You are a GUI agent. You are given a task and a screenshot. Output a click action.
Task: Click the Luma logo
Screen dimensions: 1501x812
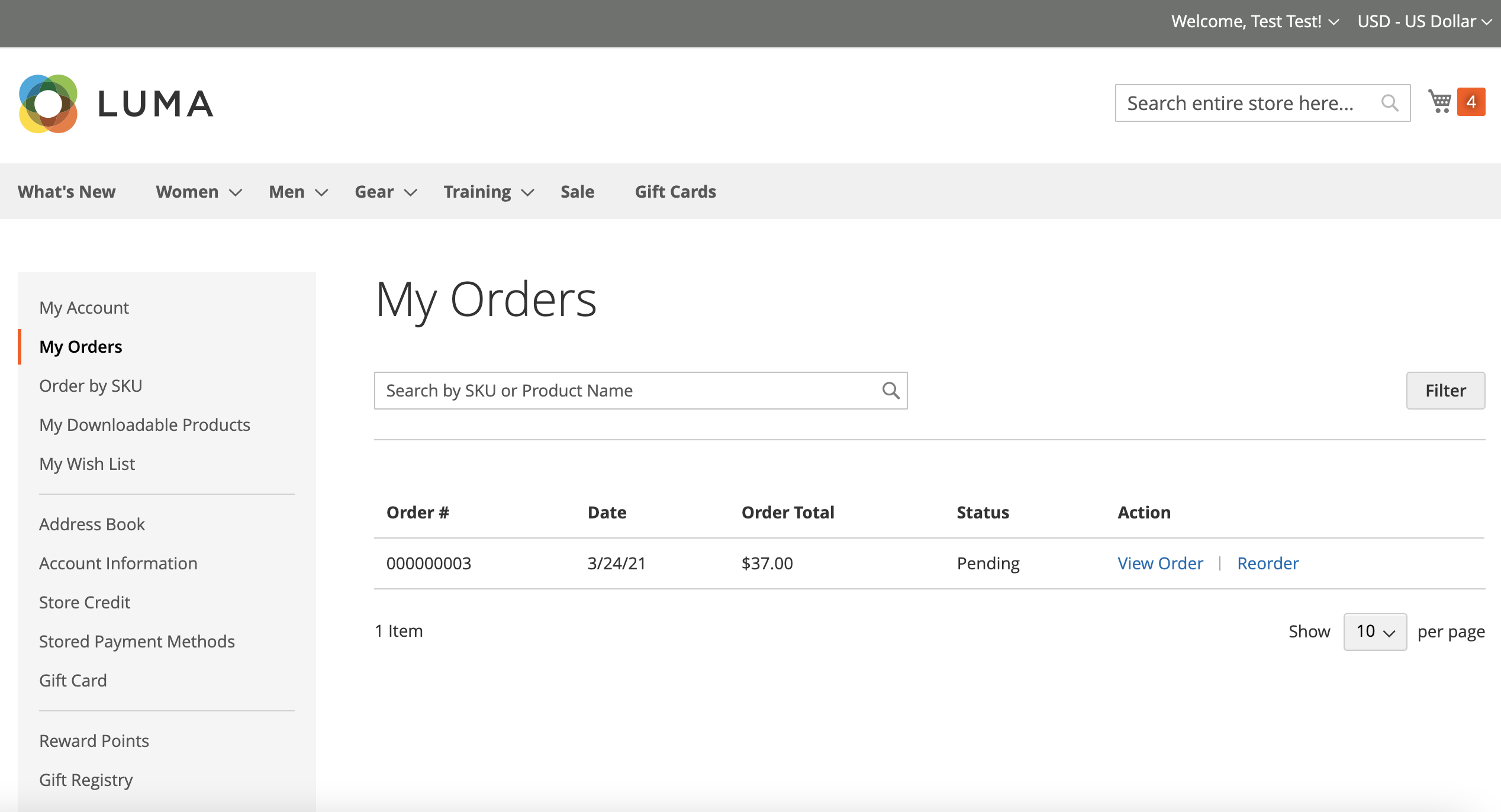click(116, 104)
